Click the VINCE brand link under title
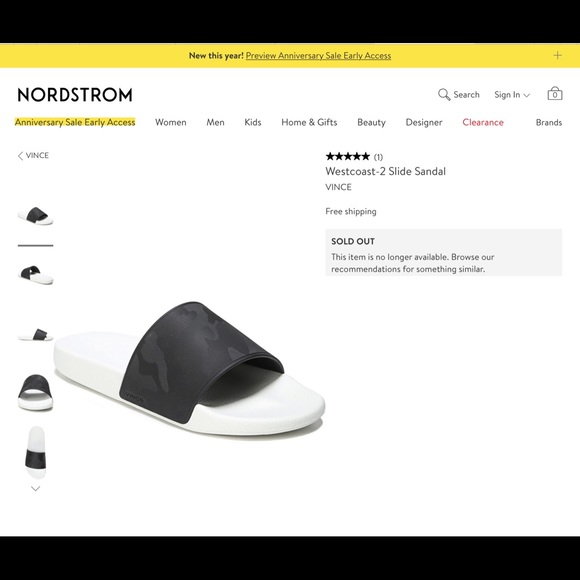The width and height of the screenshot is (580, 580). point(338,187)
